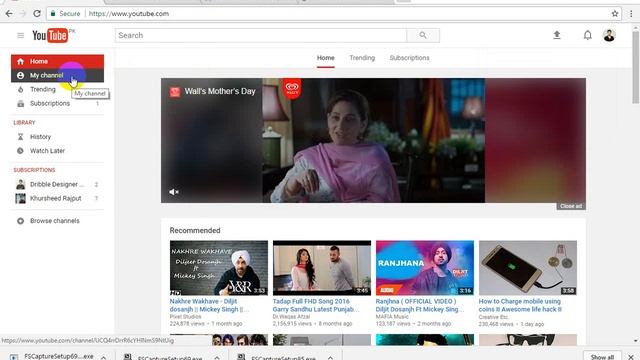Click the Dribble Designer channel avatar
640x360 pixels.
click(20, 184)
